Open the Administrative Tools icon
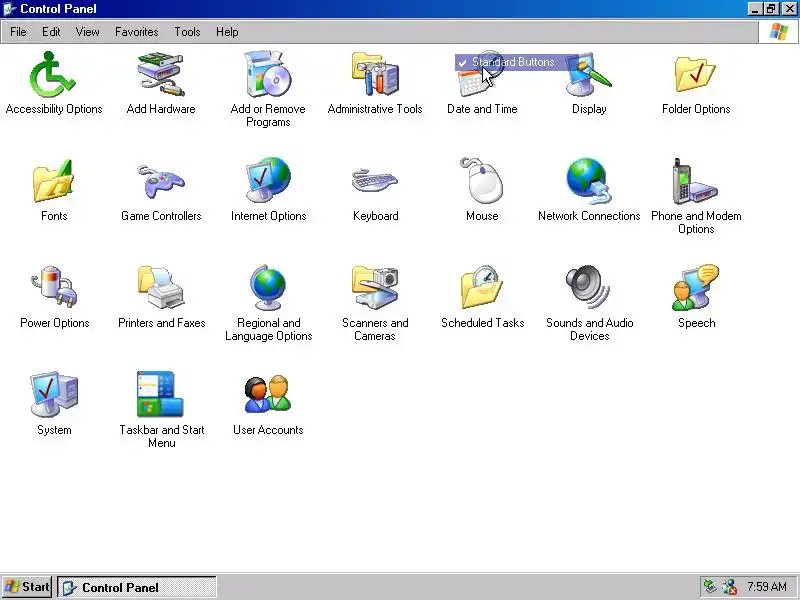The height and width of the screenshot is (600, 800). click(375, 74)
